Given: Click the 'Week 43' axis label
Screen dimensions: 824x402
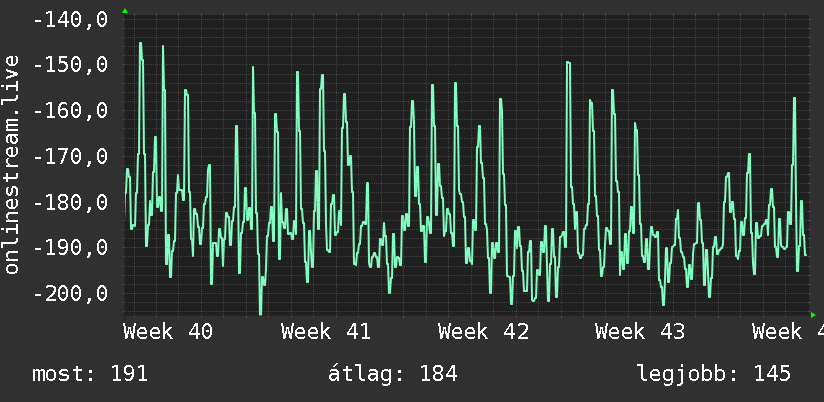Looking at the screenshot, I should (x=640, y=332).
